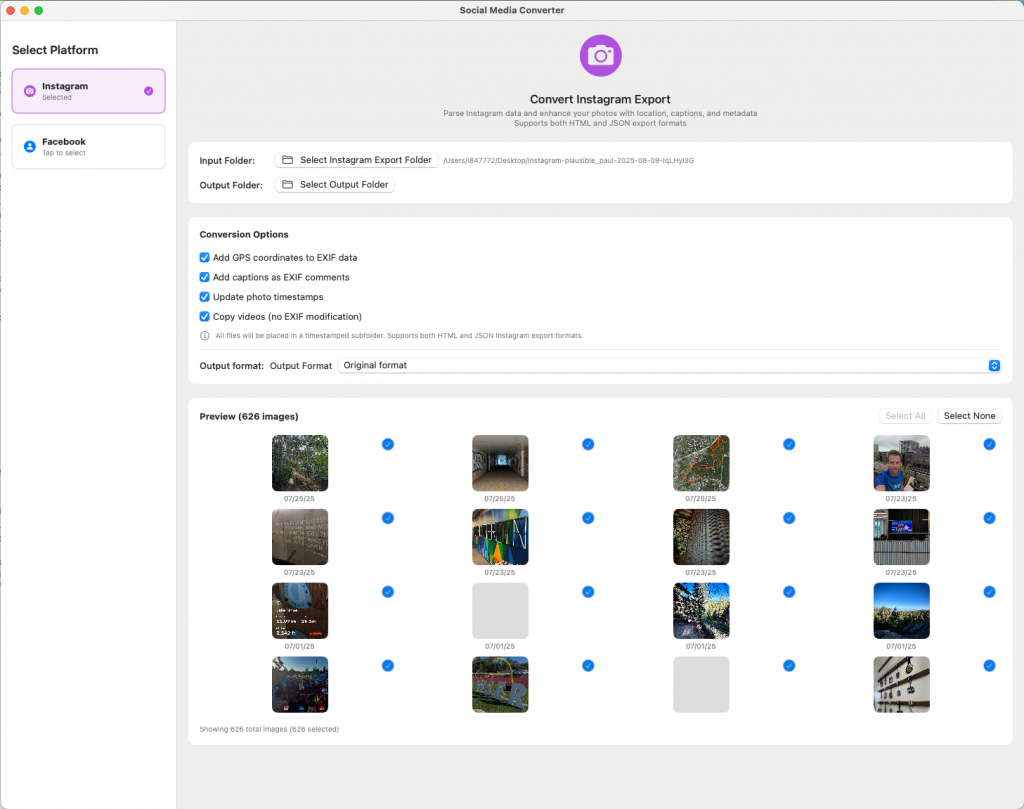Deselect checkmark for tunnel photo 07/25/25
This screenshot has width=1024, height=809.
coord(588,444)
